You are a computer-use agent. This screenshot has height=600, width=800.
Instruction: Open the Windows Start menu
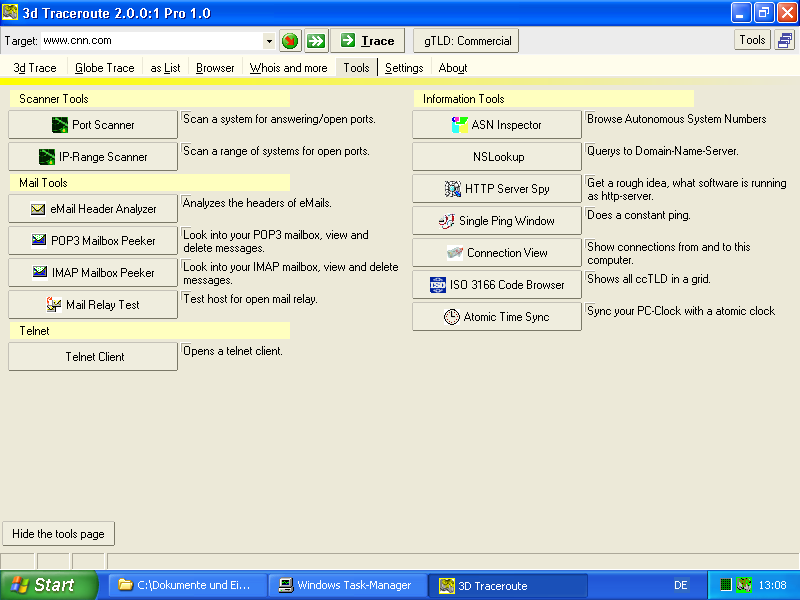pyautogui.click(x=48, y=585)
